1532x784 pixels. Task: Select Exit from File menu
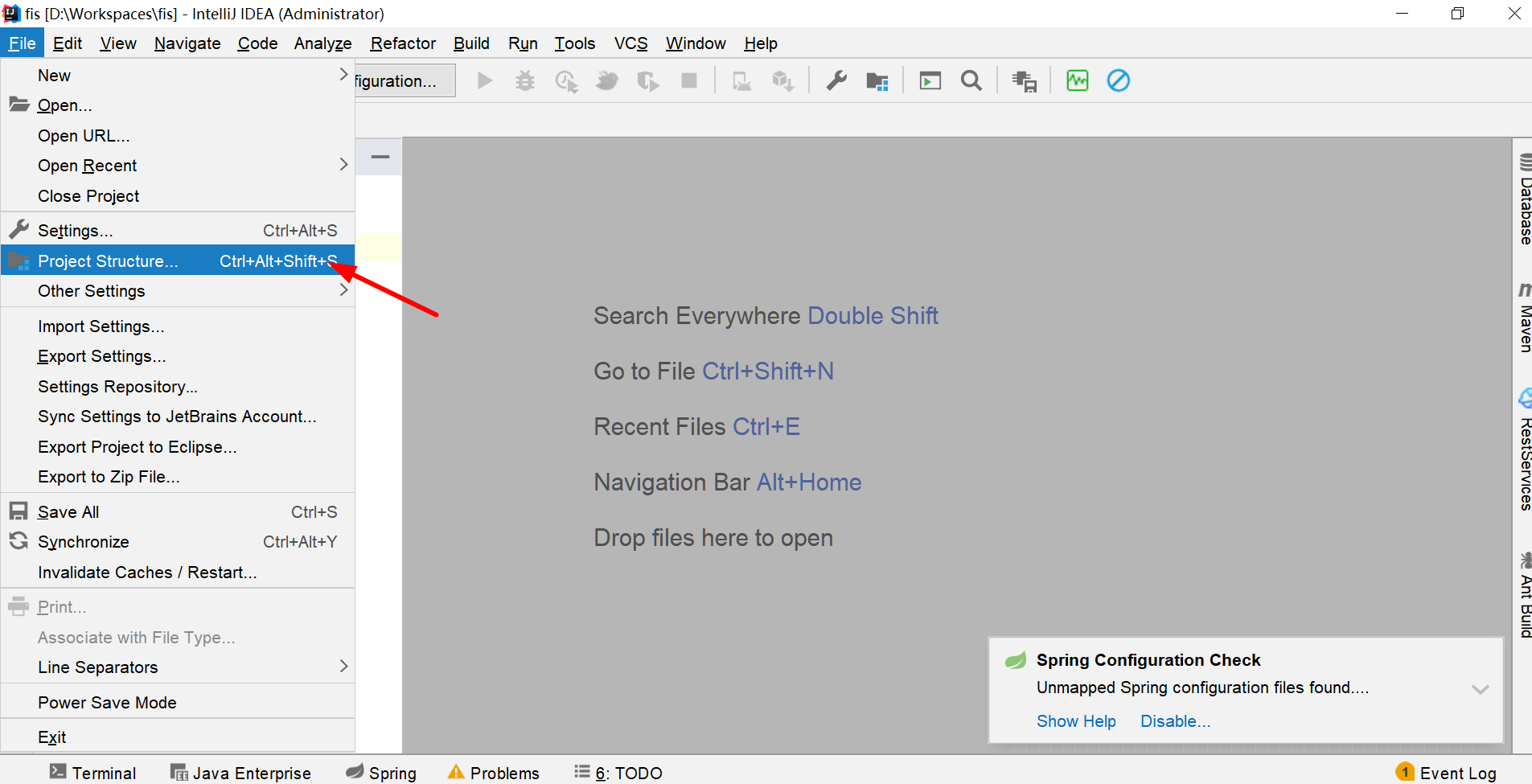pyautogui.click(x=178, y=737)
